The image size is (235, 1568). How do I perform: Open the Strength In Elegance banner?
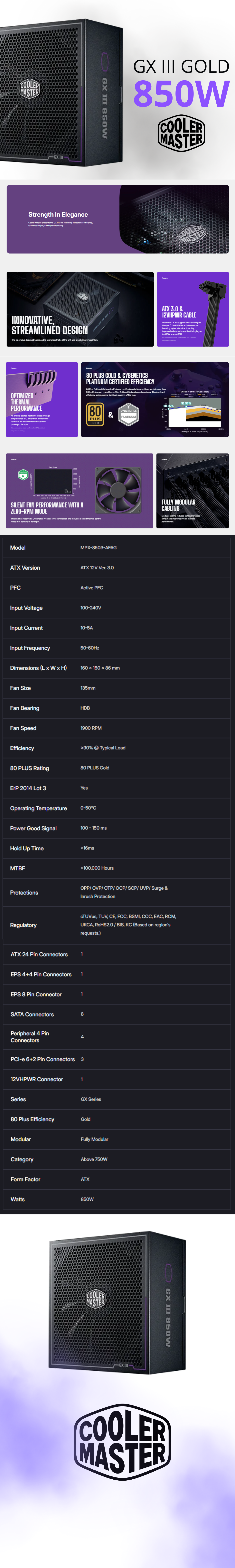[x=117, y=219]
